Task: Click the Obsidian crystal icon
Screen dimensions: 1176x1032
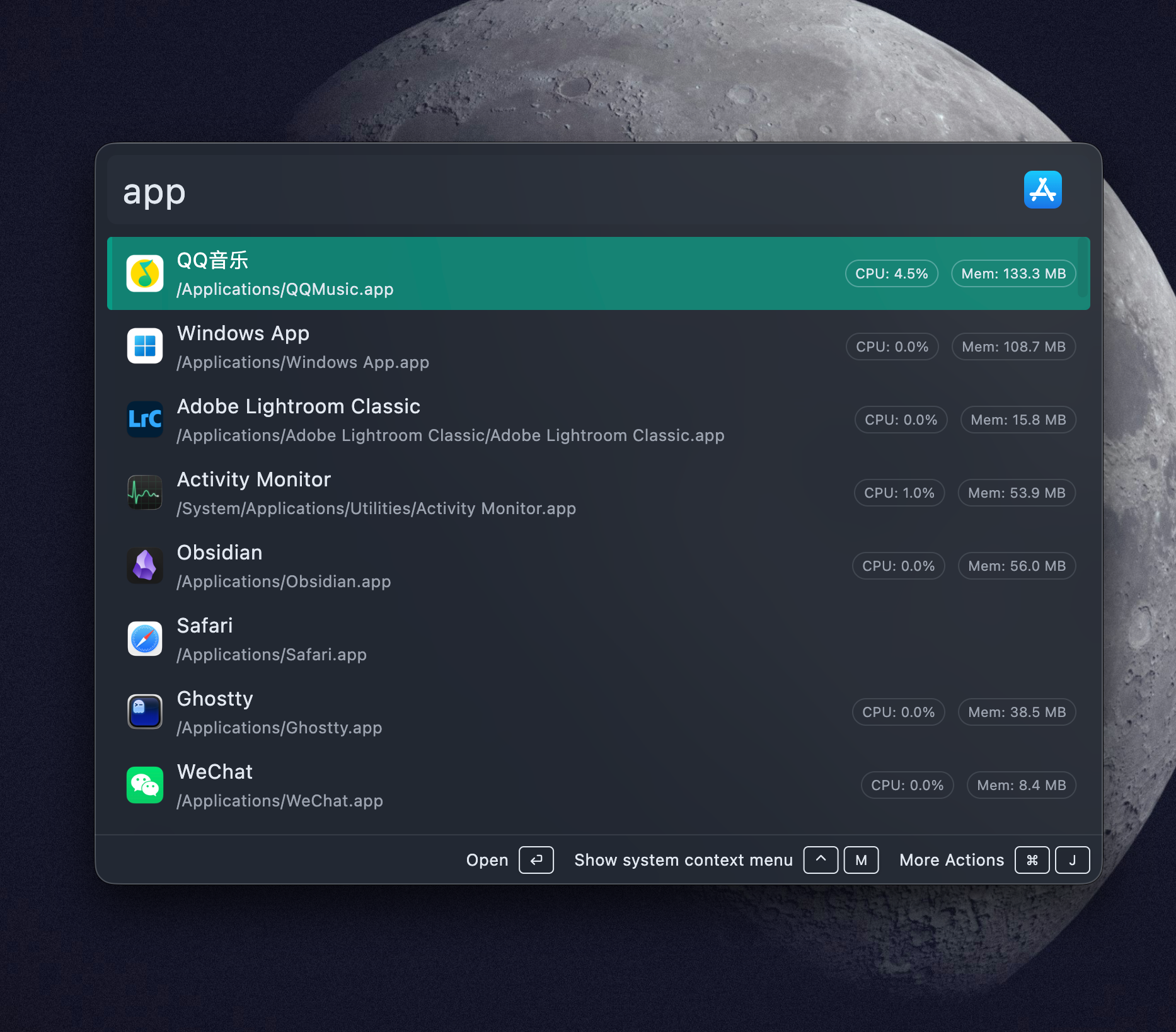Action: [145, 566]
